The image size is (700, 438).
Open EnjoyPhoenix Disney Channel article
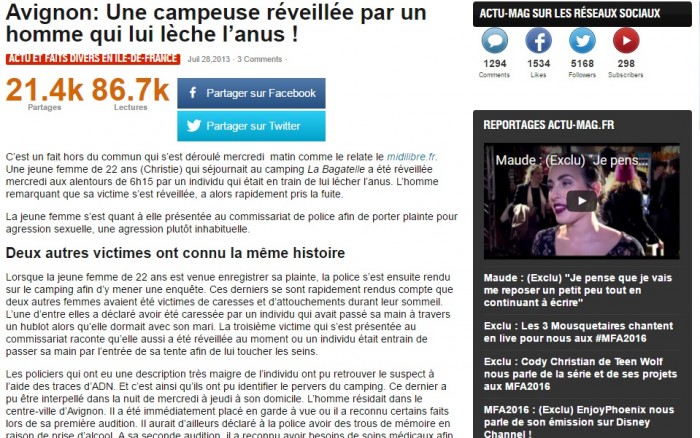tap(579, 421)
